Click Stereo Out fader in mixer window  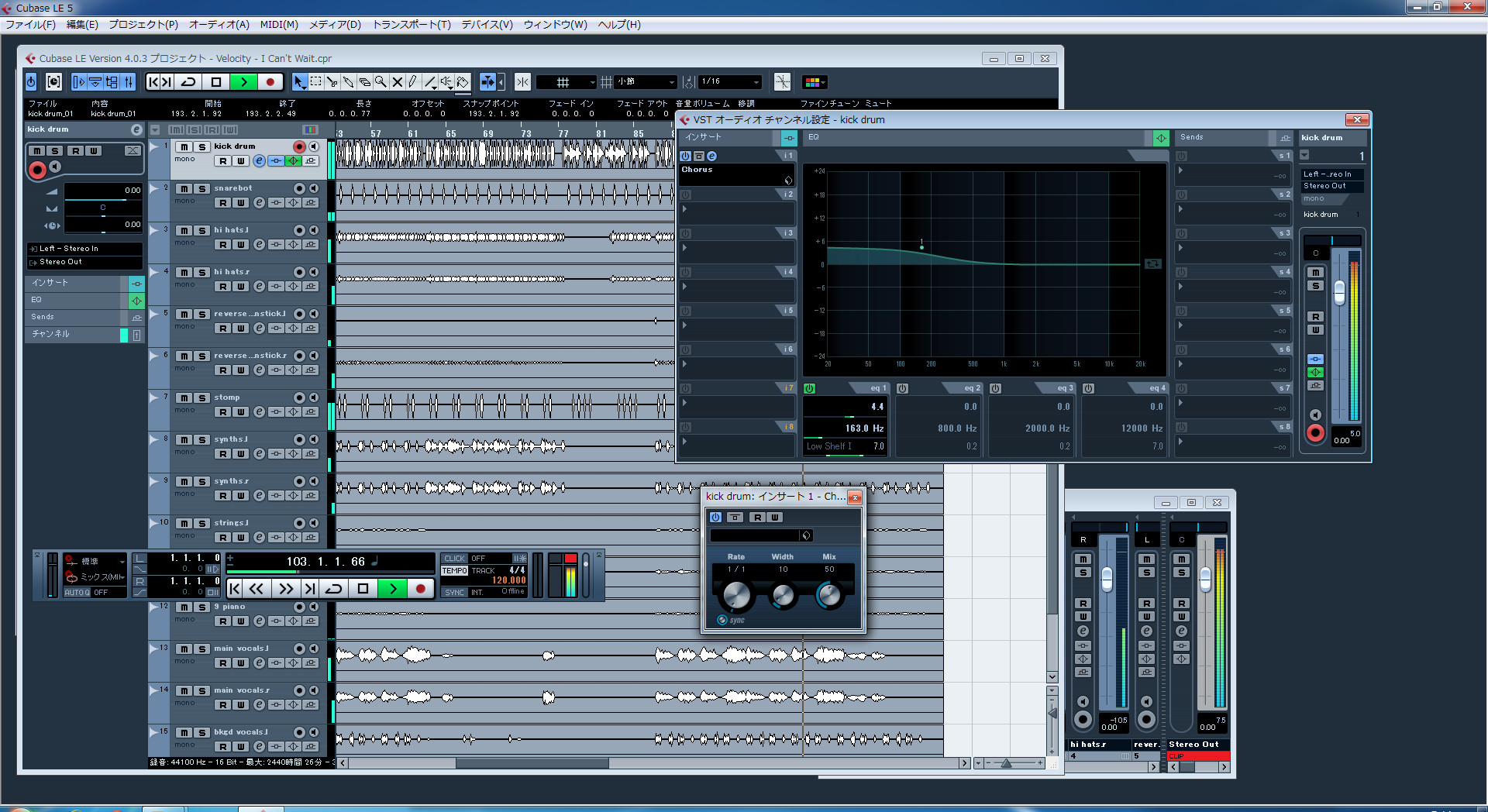[1205, 580]
